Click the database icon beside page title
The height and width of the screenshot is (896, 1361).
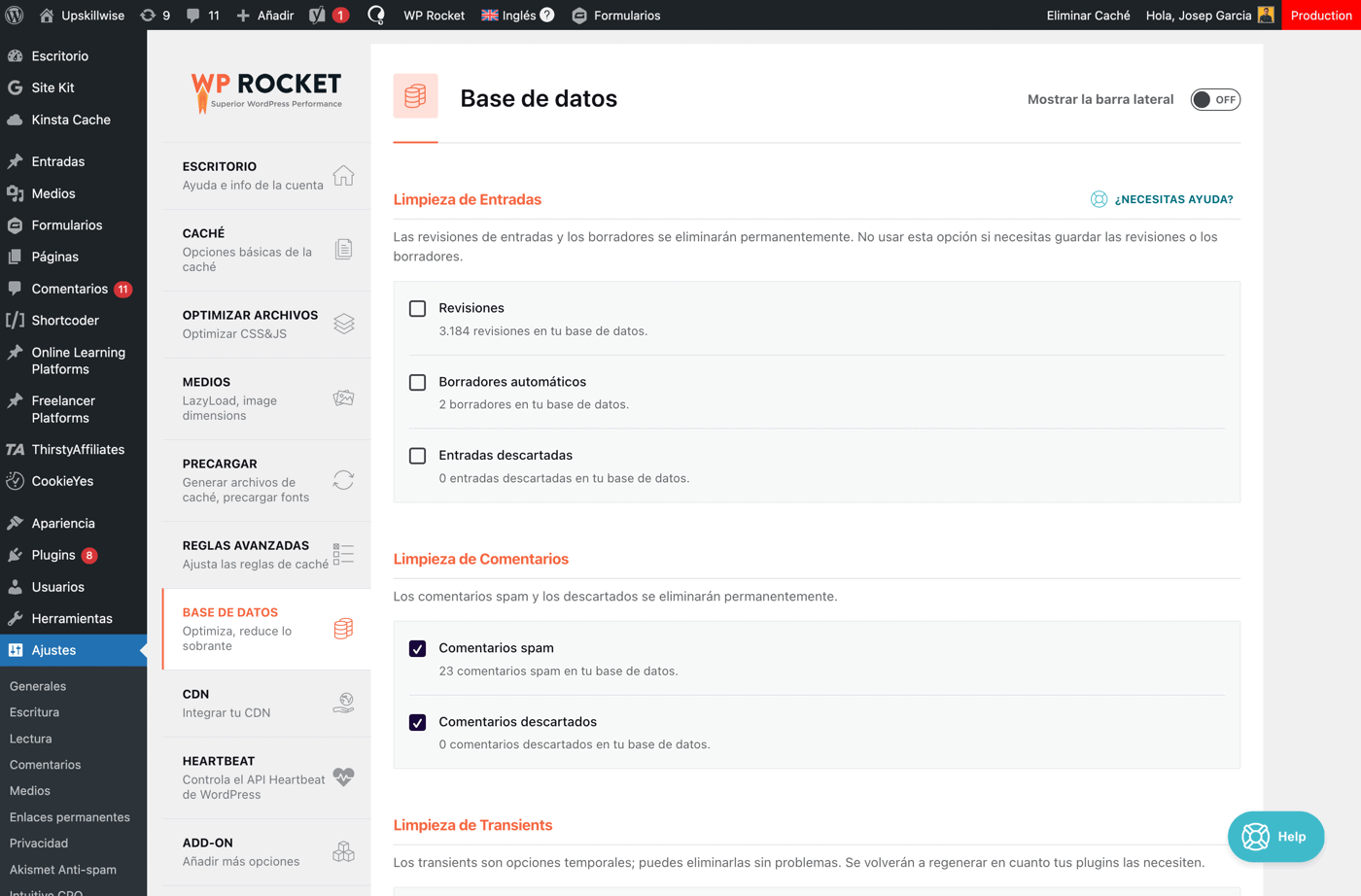pos(415,96)
